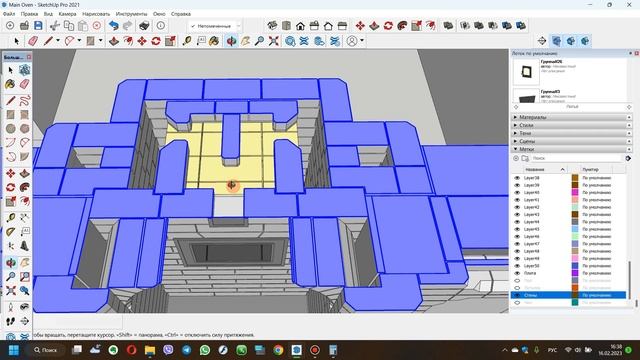This screenshot has height=360, width=640.
Task: Open the Справка menu
Action: pos(181,14)
